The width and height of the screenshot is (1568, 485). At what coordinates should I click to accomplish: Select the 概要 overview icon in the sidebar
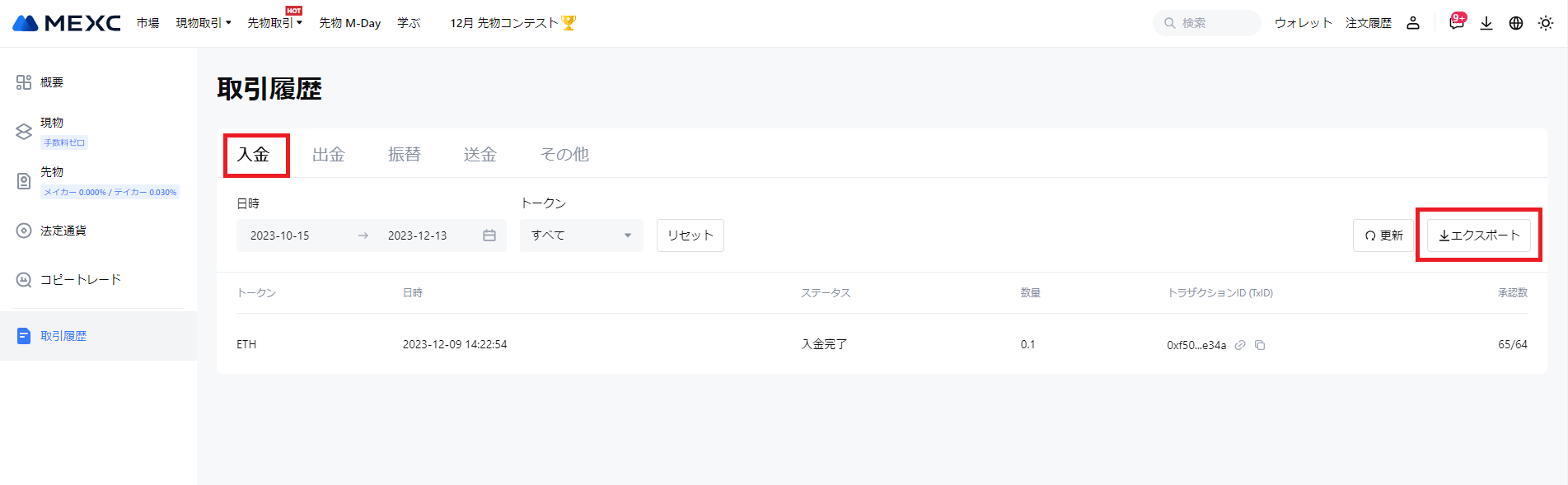click(x=24, y=82)
